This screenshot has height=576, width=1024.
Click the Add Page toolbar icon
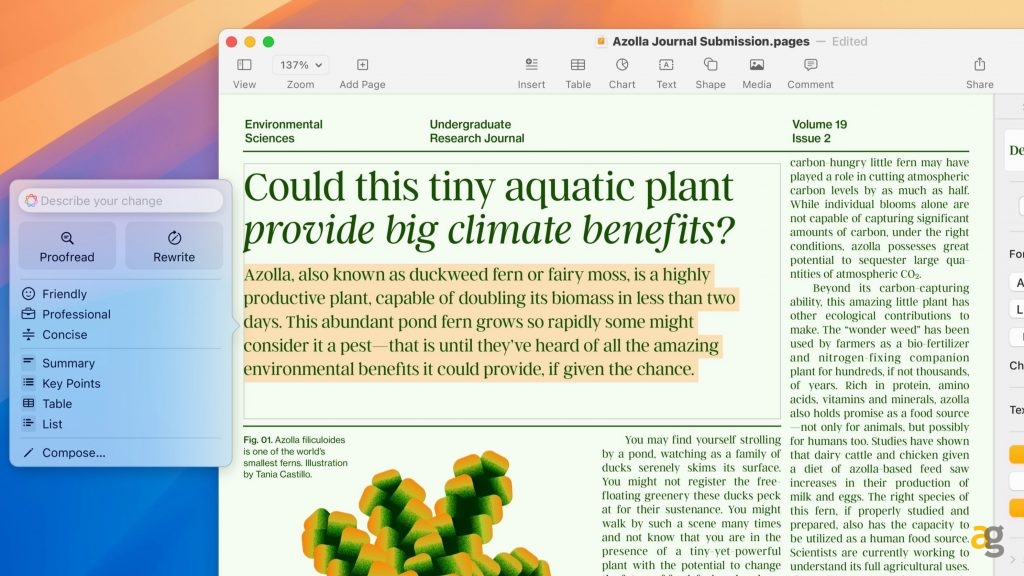point(362,65)
